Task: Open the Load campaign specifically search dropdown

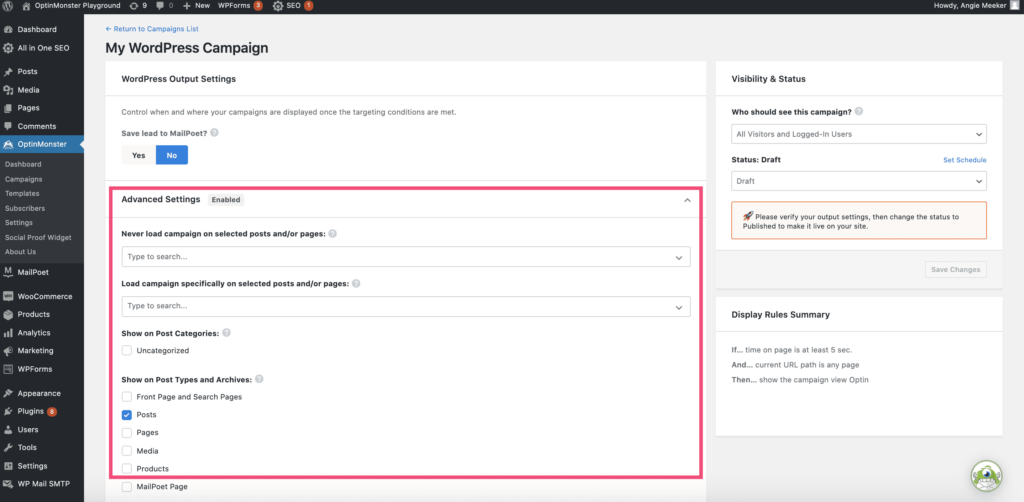Action: (x=406, y=306)
